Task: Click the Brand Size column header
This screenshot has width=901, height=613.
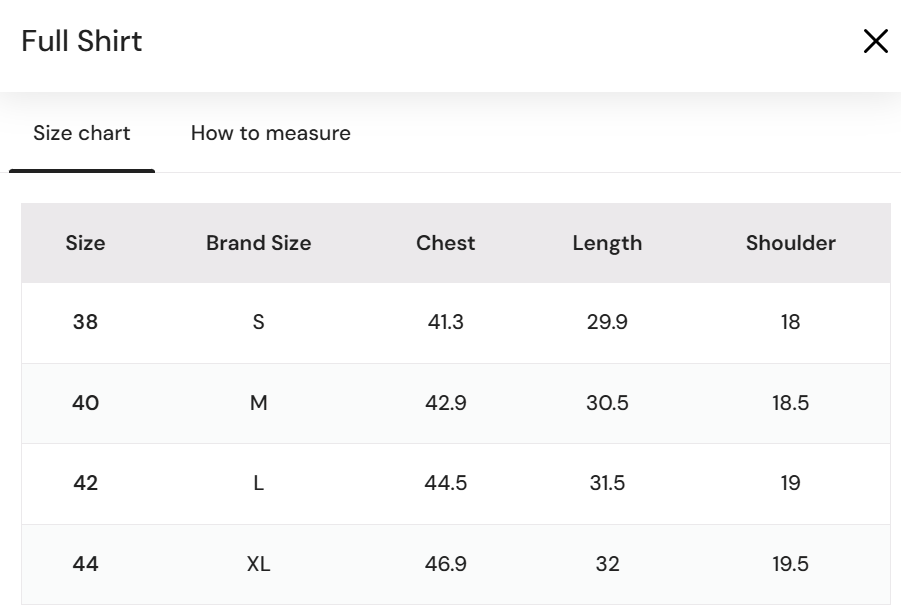Action: click(x=258, y=243)
